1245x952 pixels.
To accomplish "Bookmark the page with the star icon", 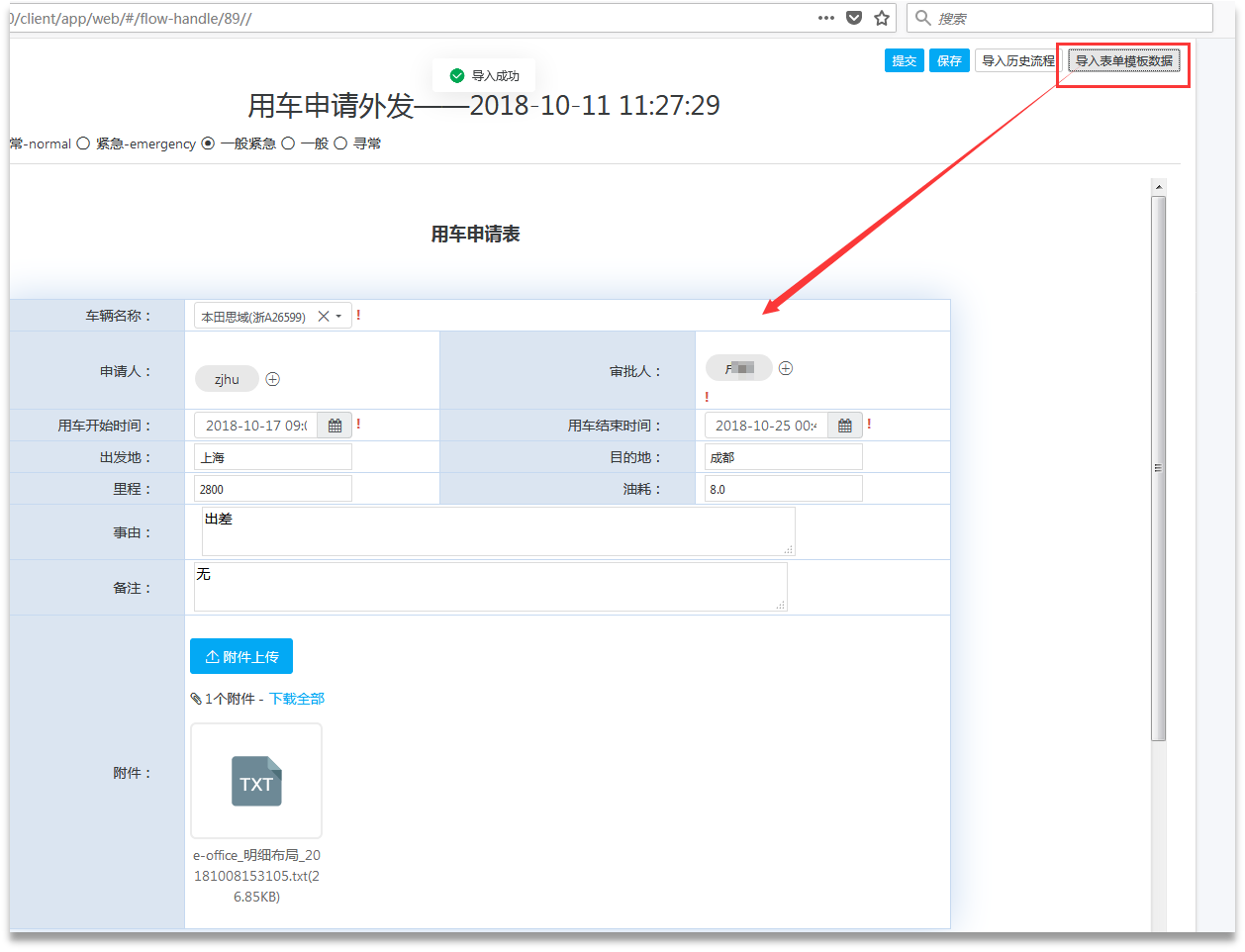I will pyautogui.click(x=882, y=18).
